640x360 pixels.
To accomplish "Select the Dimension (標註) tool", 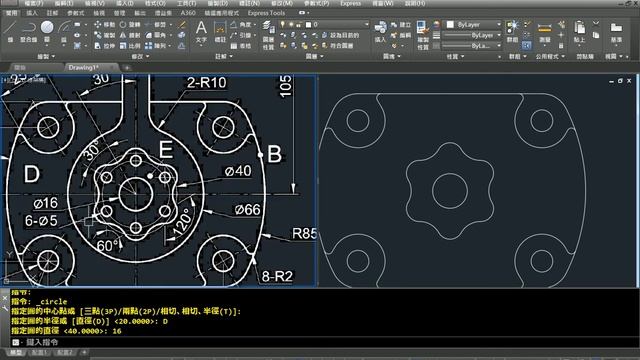I will (x=220, y=32).
